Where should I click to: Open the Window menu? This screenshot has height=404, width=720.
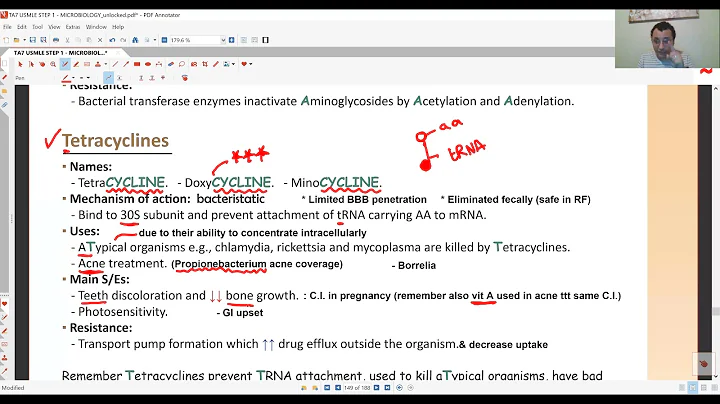click(x=96, y=27)
